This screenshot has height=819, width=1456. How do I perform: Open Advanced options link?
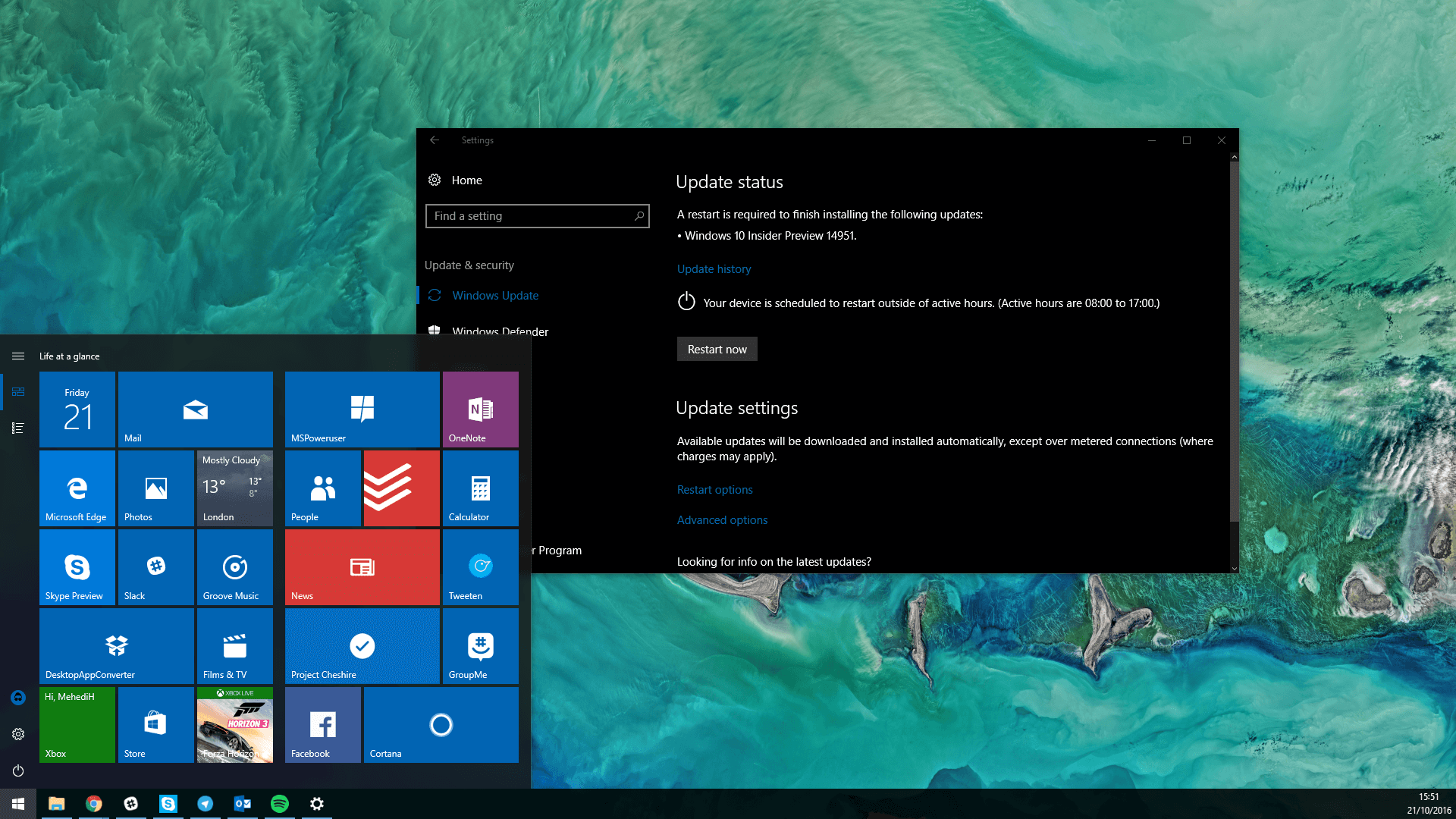point(722,519)
